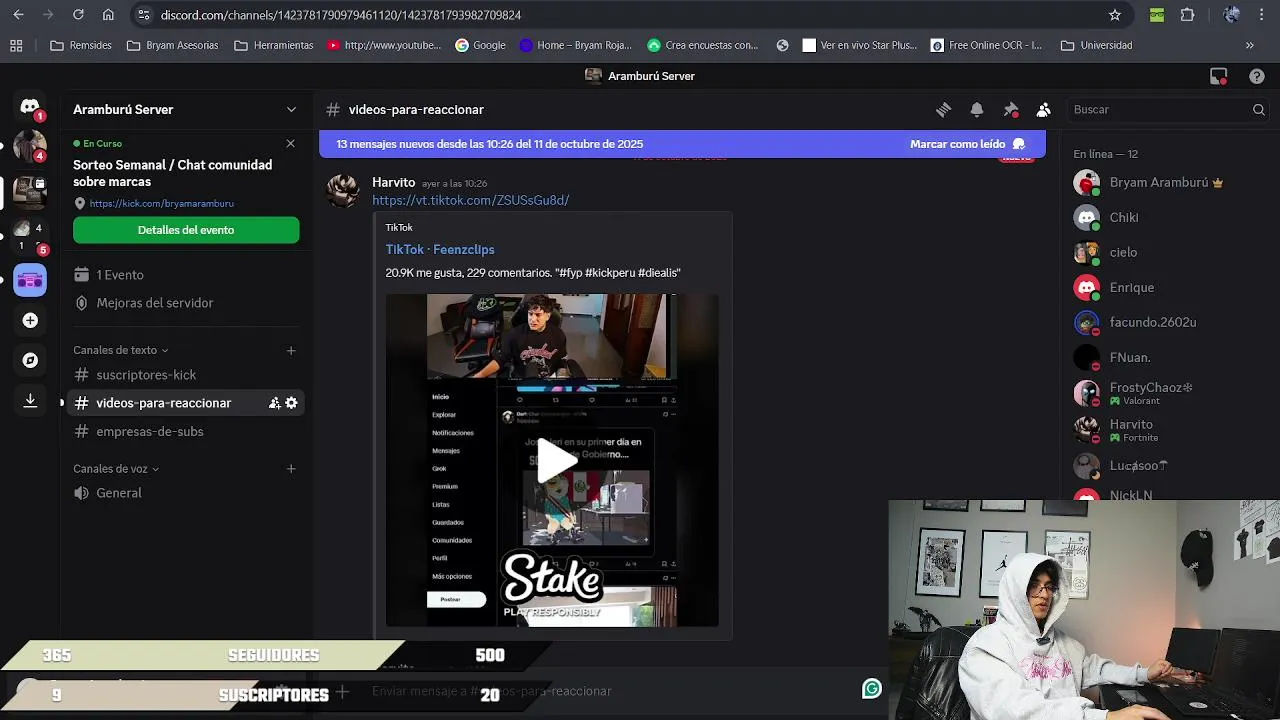Viewport: 1280px width, 720px height.
Task: Open Free Online OCR bookmark
Action: point(986,45)
